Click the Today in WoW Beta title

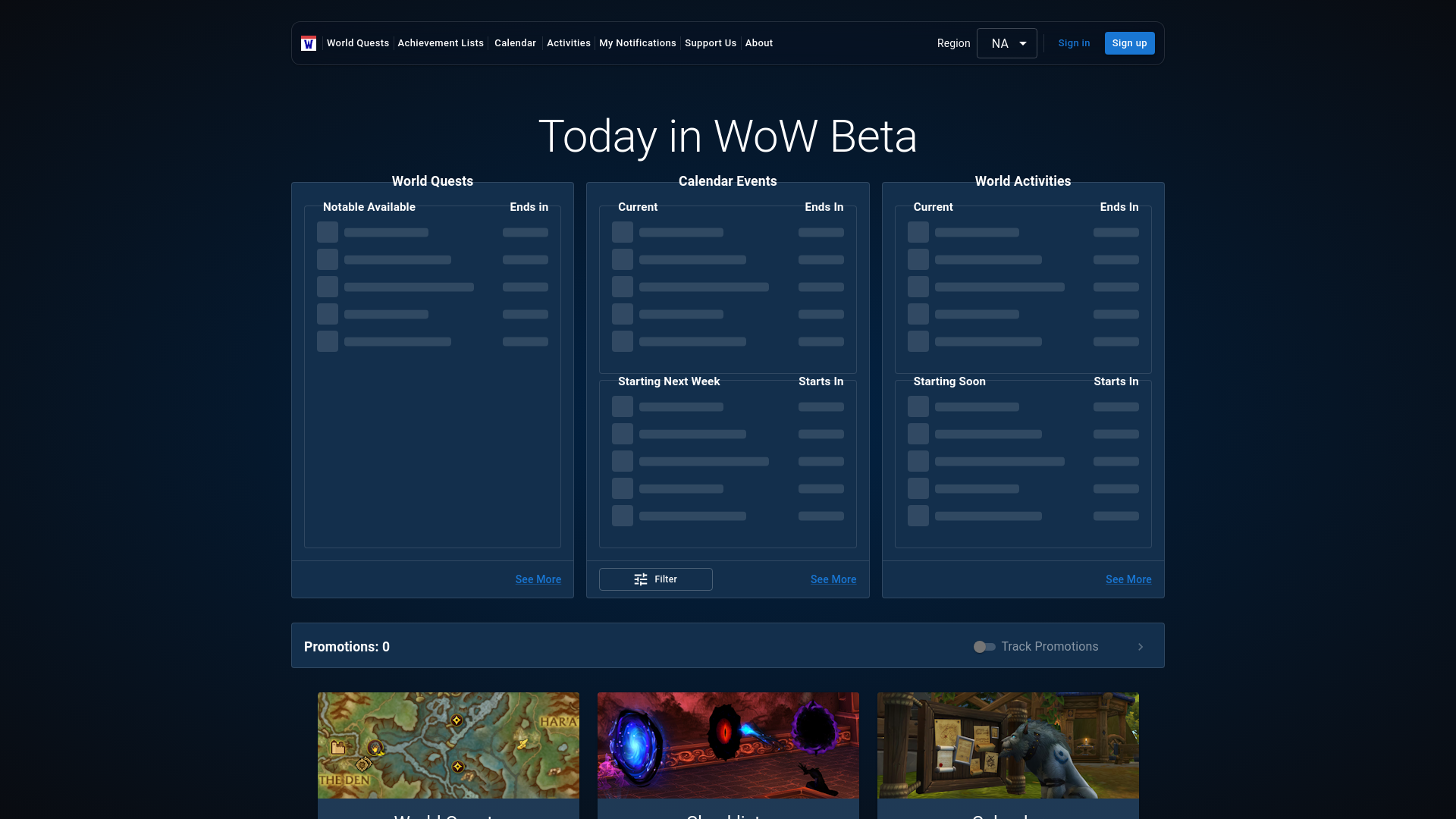coord(728,136)
